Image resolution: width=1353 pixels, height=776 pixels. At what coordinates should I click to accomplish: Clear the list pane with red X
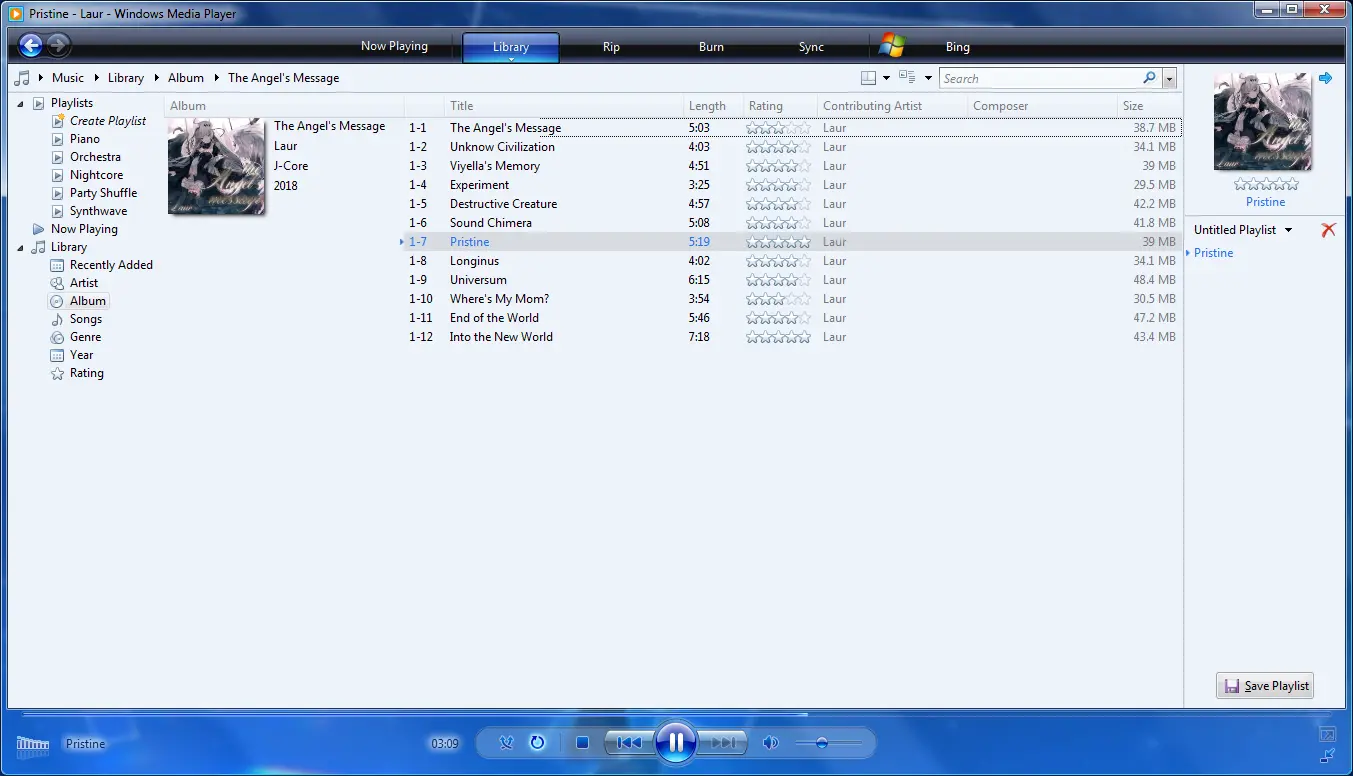pos(1328,230)
